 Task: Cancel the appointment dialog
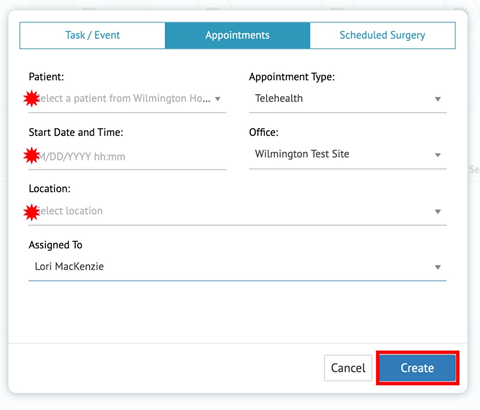tap(348, 368)
